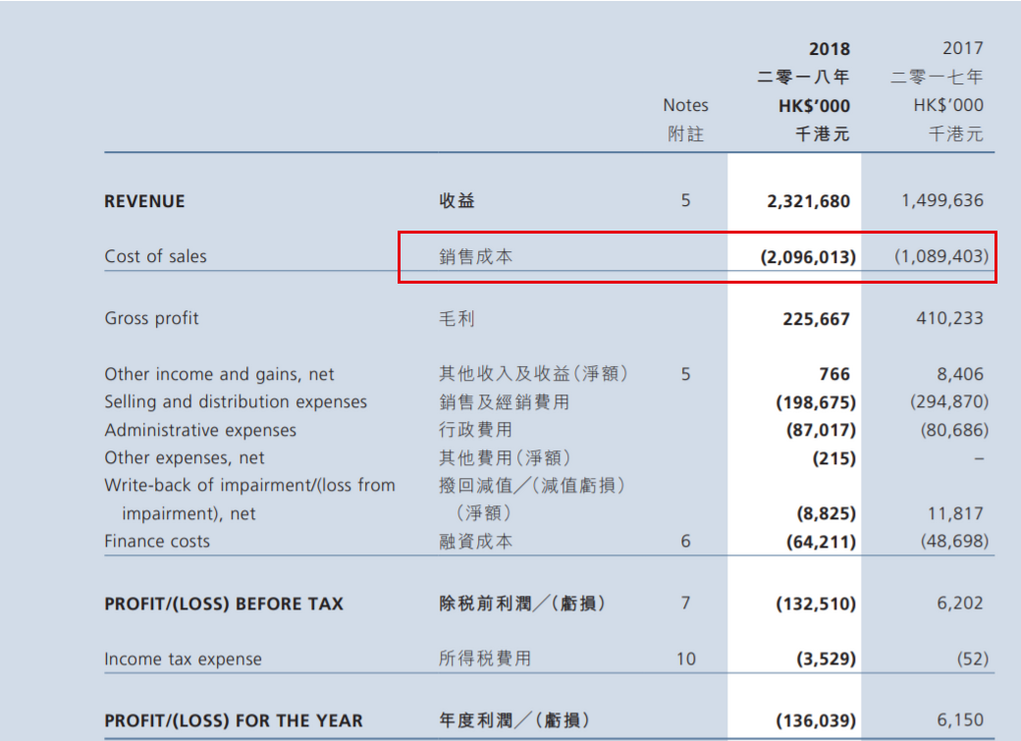1021x741 pixels.
Task: Click note number 10 for income tax
Action: [x=686, y=659]
